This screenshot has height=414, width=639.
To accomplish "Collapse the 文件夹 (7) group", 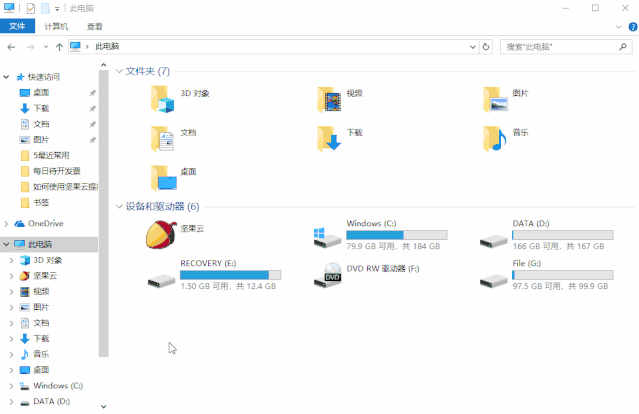I will 119,71.
